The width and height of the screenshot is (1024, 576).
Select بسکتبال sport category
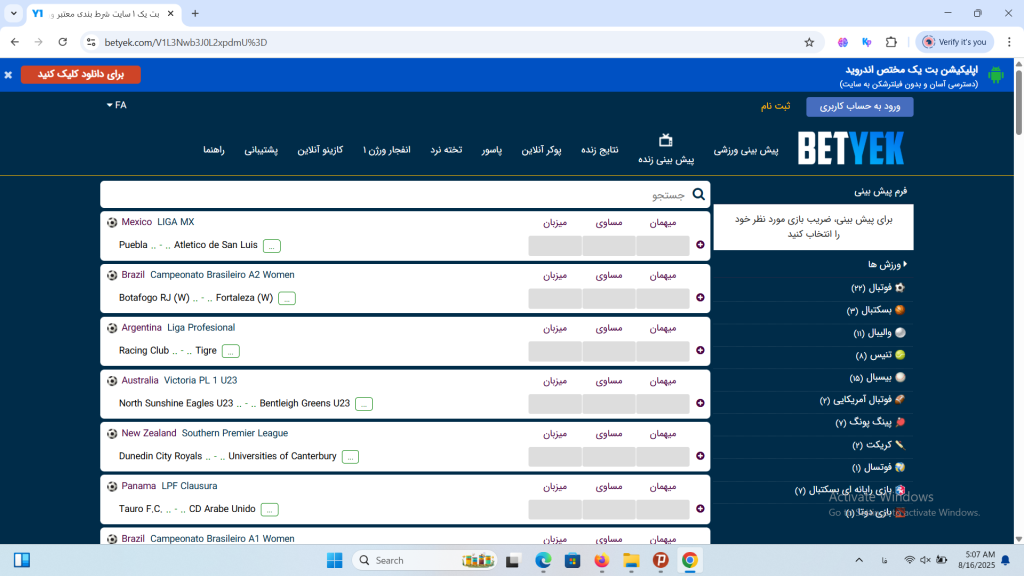click(876, 310)
